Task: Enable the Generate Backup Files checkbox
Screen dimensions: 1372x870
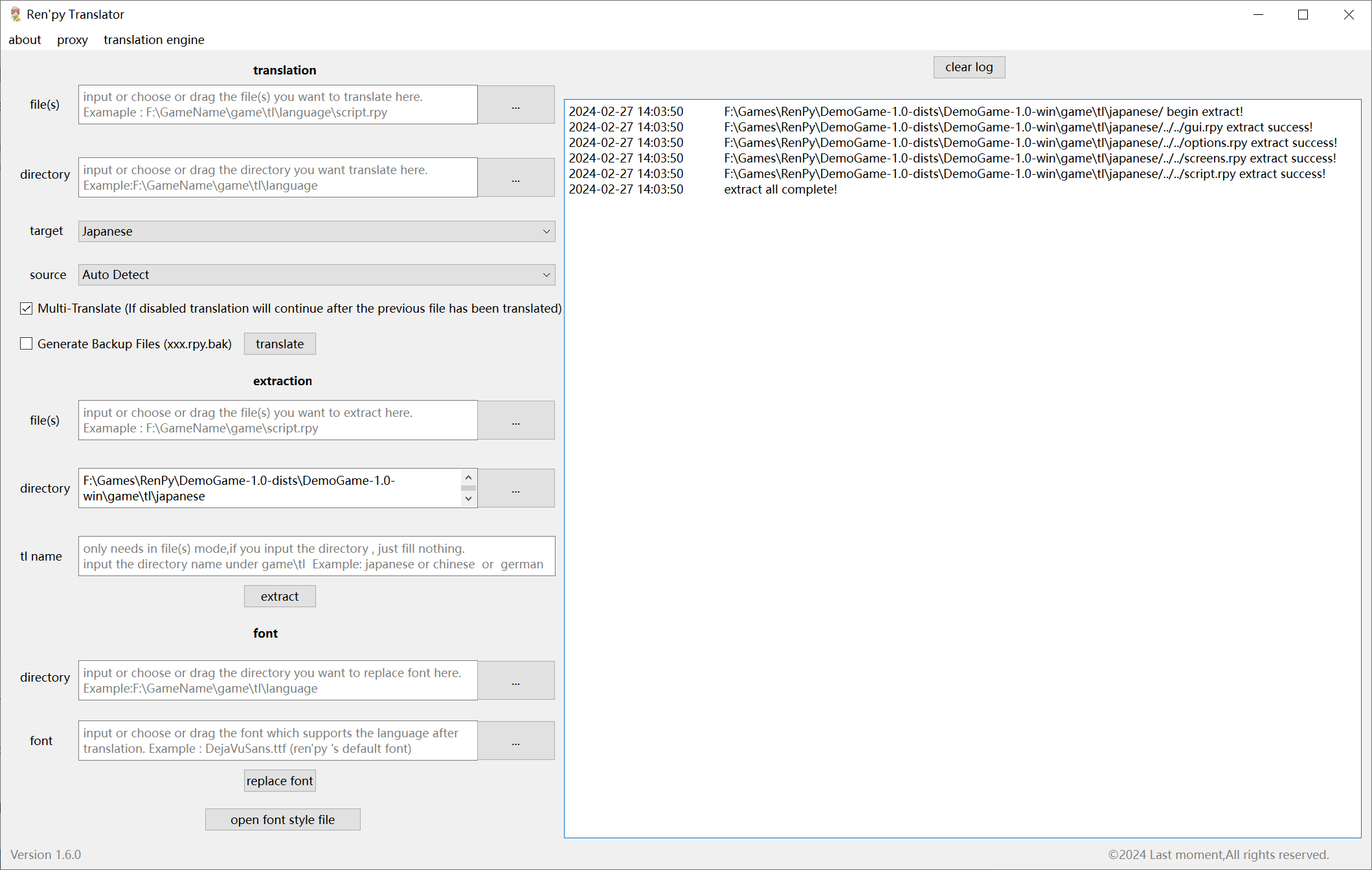Action: tap(26, 344)
